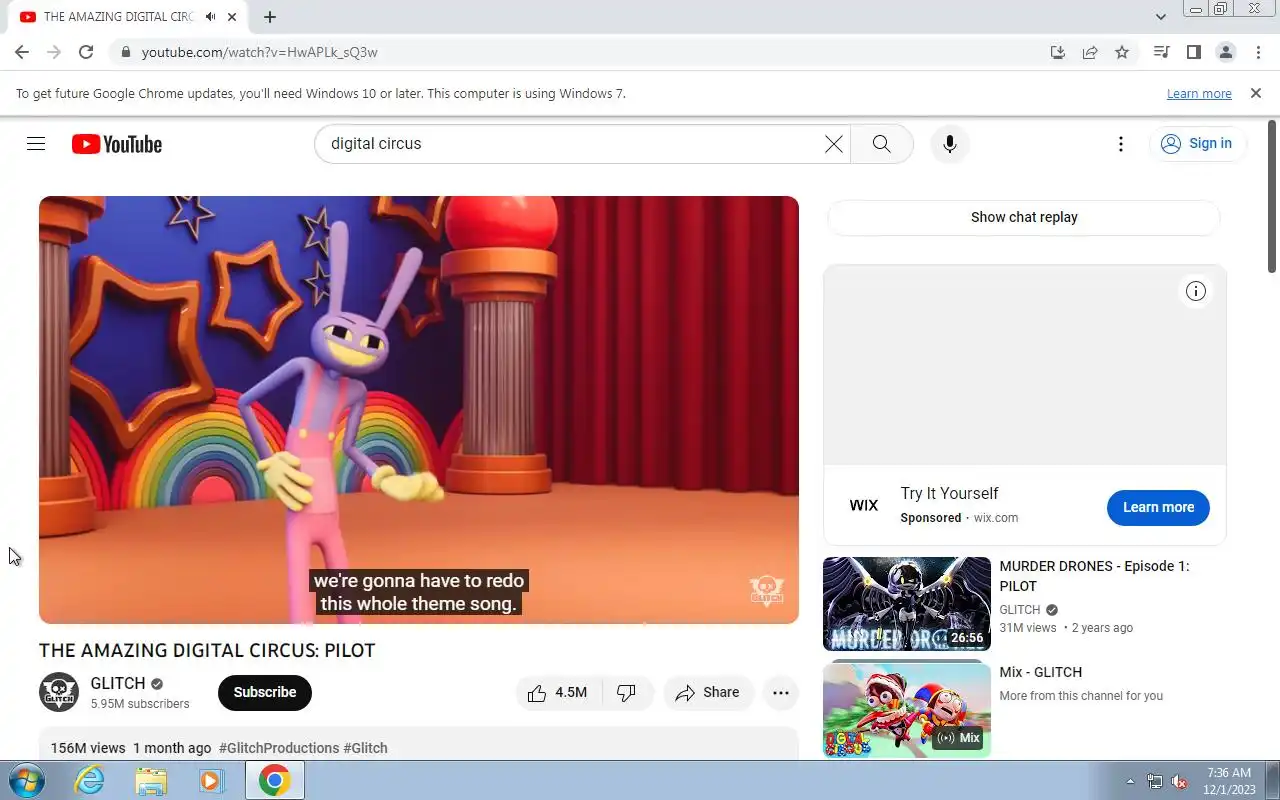Search with your voice microphone button

click(x=950, y=144)
